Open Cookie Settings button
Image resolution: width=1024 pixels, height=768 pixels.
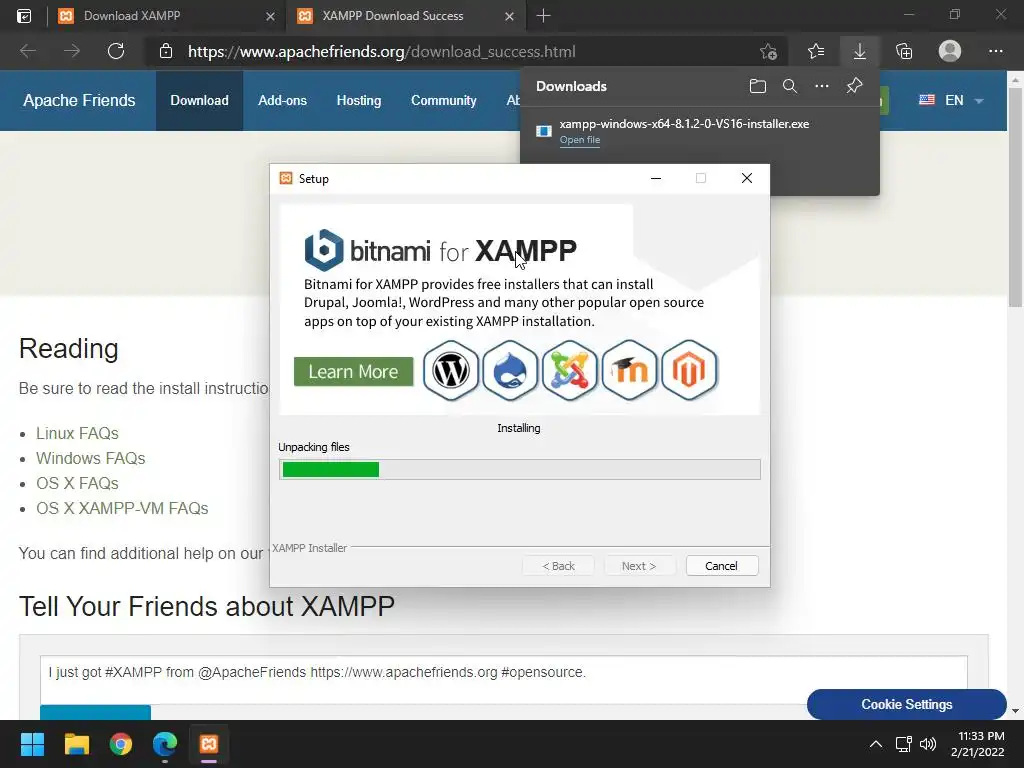tap(906, 704)
